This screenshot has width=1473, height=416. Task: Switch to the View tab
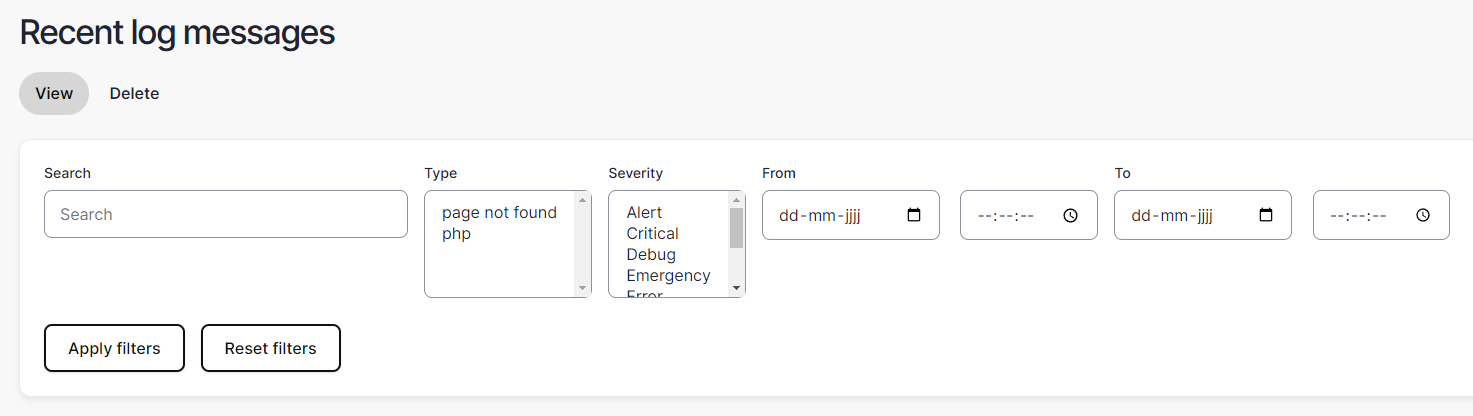(x=54, y=93)
